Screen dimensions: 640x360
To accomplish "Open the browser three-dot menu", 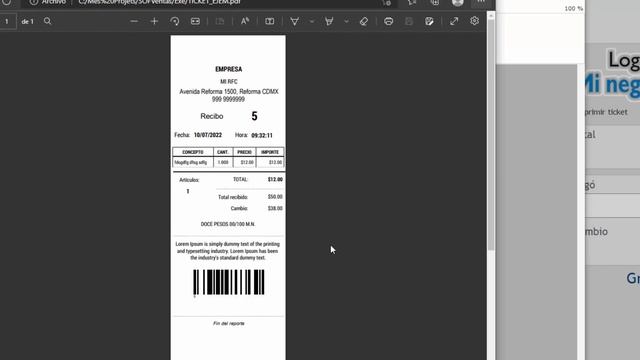I will pyautogui.click(x=481, y=2).
